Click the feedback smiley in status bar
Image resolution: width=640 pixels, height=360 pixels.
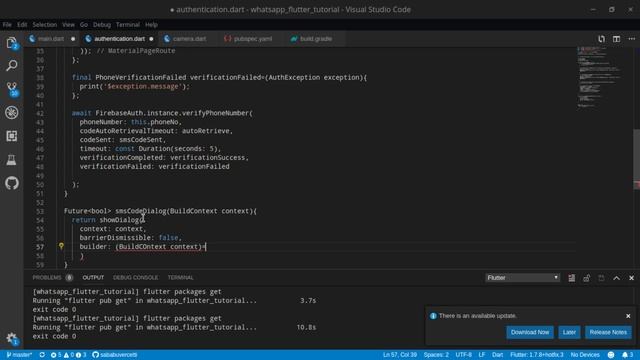tap(611, 355)
